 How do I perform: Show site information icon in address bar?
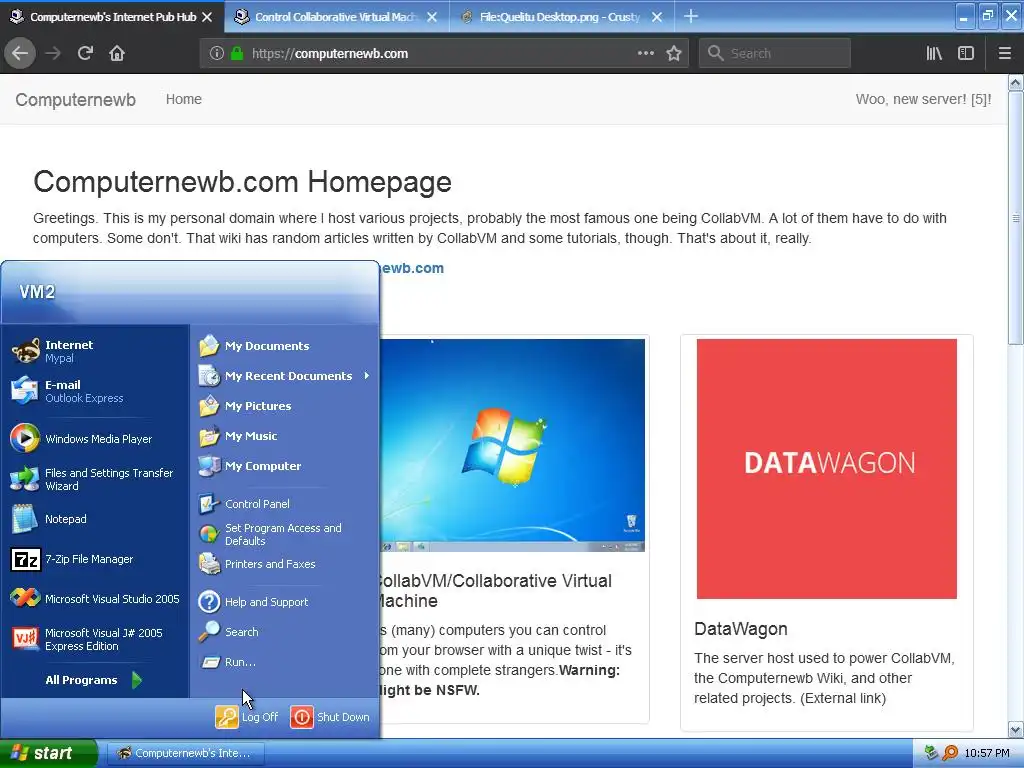pos(216,54)
